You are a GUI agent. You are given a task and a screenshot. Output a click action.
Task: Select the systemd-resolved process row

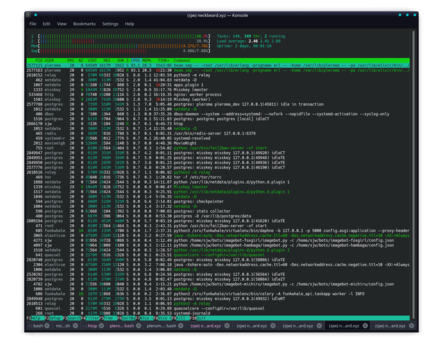[x=218, y=138]
